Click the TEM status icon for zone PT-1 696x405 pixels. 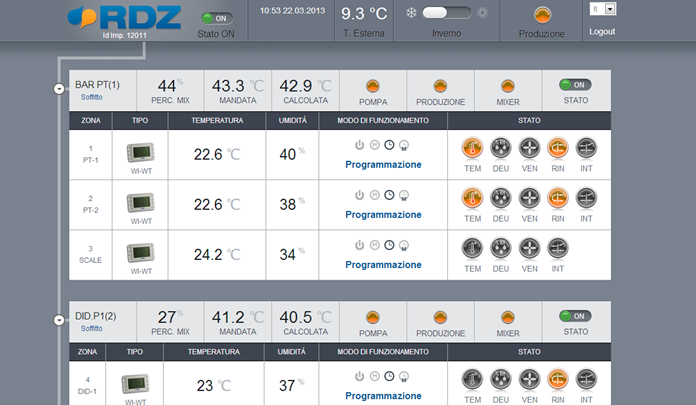coord(472,148)
